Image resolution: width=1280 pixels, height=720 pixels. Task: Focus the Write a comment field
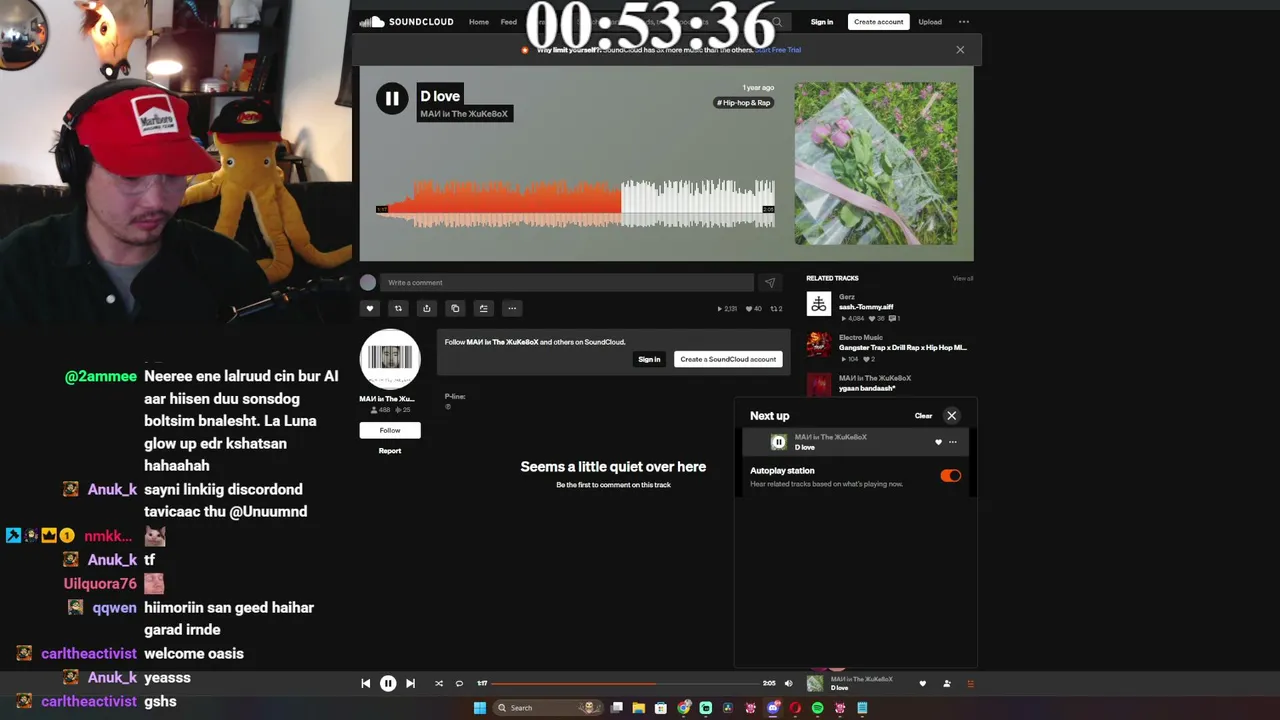click(x=566, y=283)
